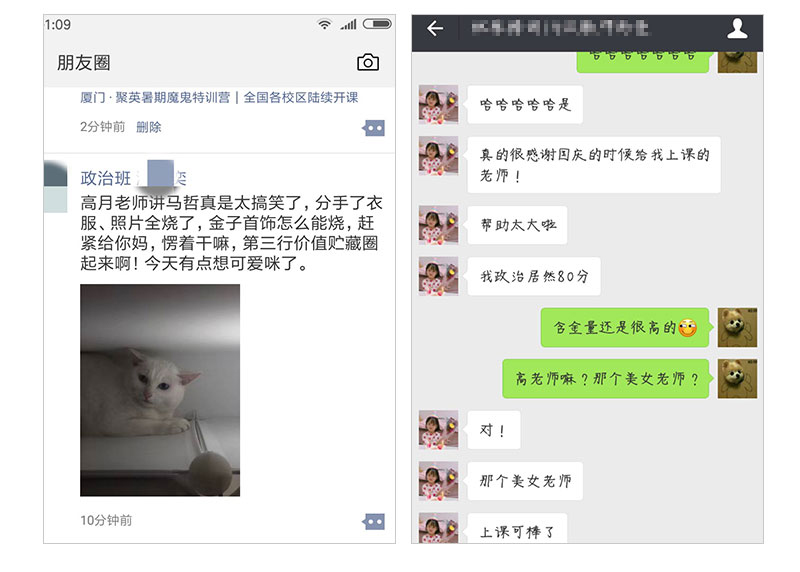Screen dimensions: 800x572
Task: Tap dog avatar beside 含金量还是很高的 message
Action: click(x=737, y=328)
